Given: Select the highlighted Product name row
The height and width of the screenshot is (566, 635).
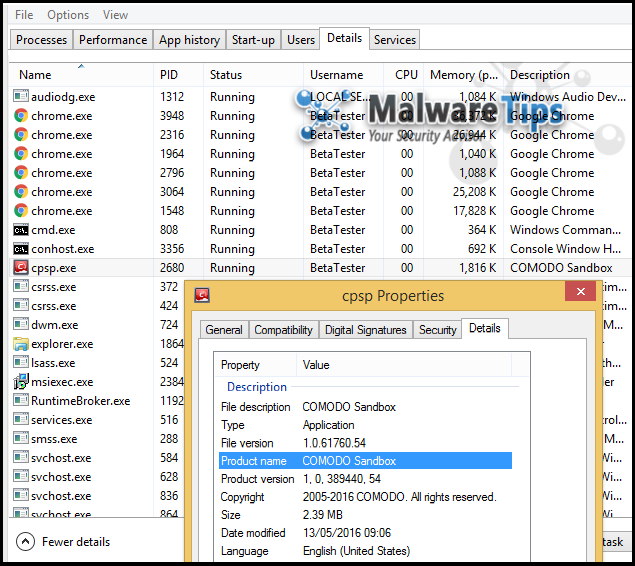Looking at the screenshot, I should pos(365,461).
